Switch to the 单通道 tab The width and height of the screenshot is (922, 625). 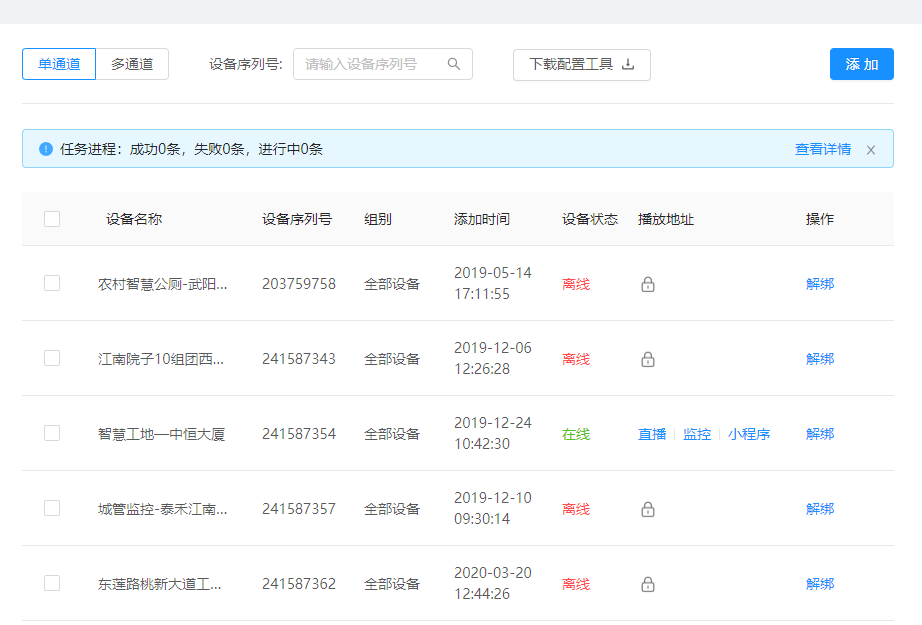[x=59, y=64]
